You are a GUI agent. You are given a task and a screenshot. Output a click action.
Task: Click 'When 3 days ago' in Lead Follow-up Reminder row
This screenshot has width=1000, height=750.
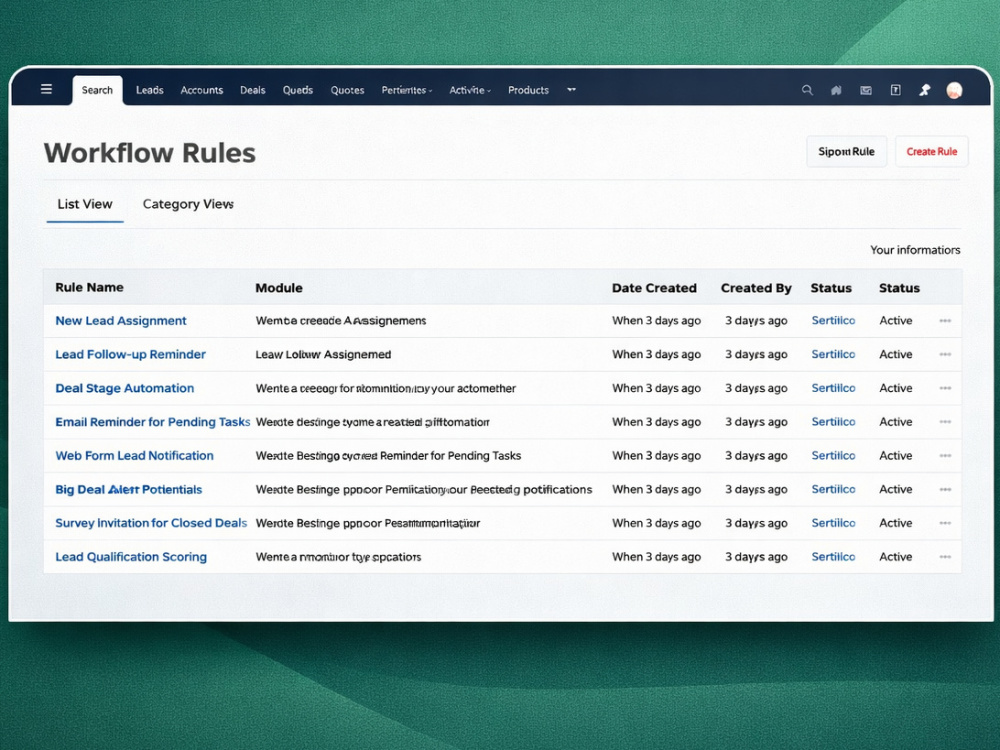(656, 355)
